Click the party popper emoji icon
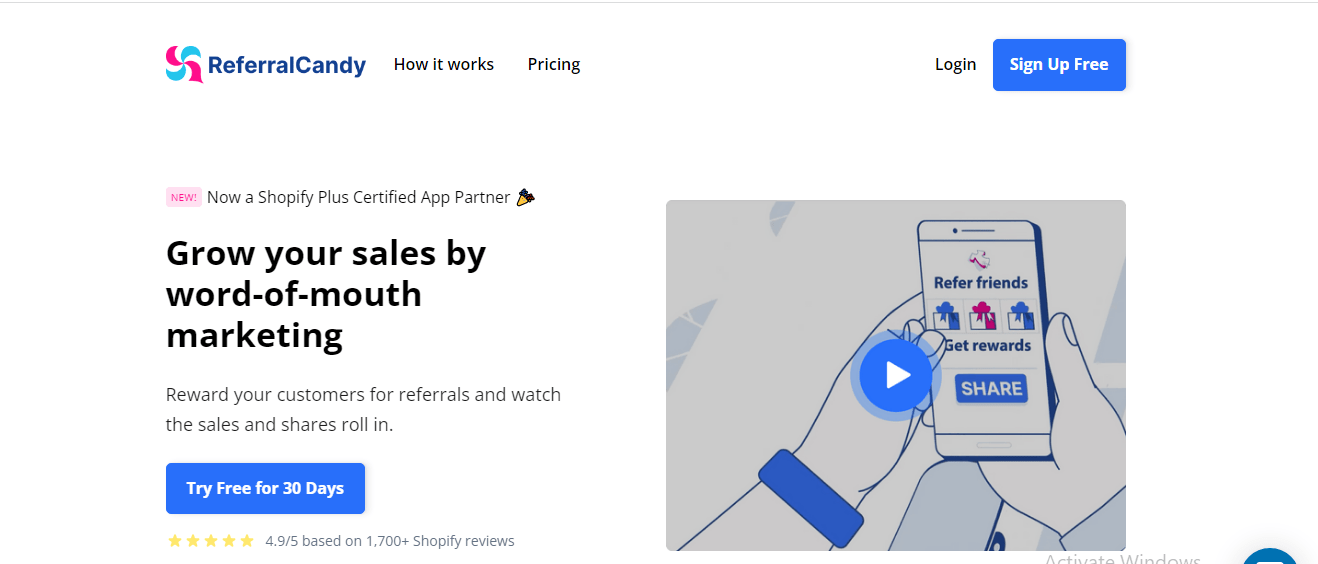The height and width of the screenshot is (564, 1318). pyautogui.click(x=525, y=197)
